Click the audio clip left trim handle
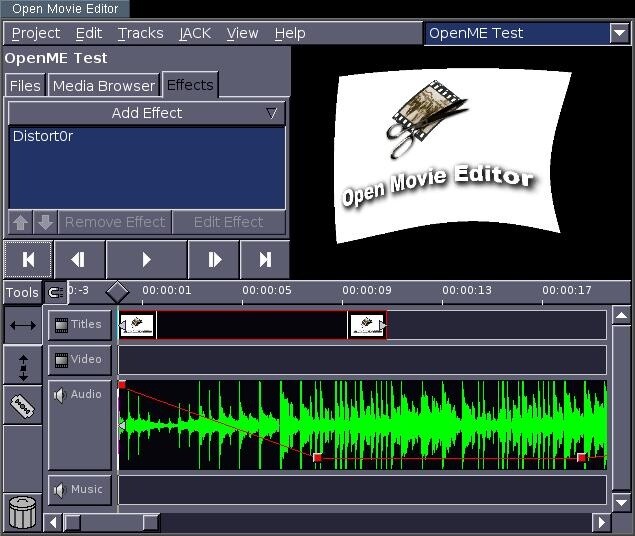Image resolution: width=635 pixels, height=536 pixels. (121, 425)
